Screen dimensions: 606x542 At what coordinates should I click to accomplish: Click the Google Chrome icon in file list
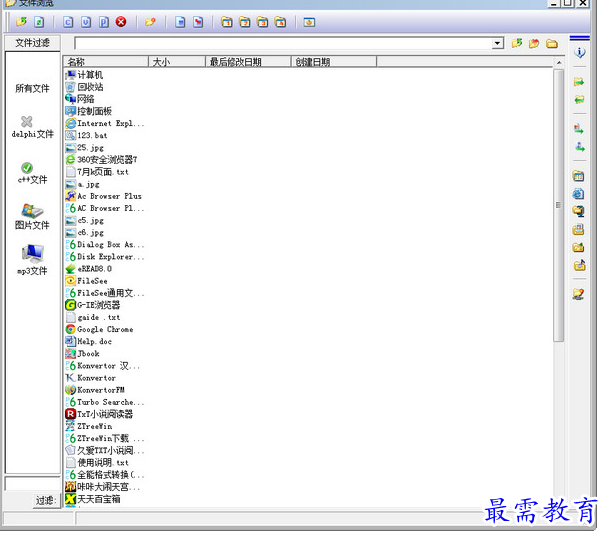(70, 329)
